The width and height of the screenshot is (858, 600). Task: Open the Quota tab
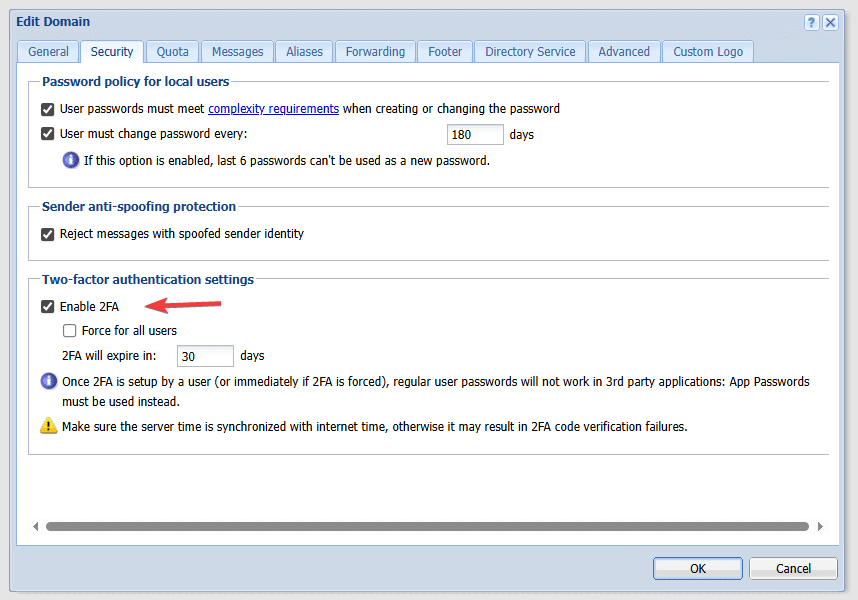click(x=173, y=52)
